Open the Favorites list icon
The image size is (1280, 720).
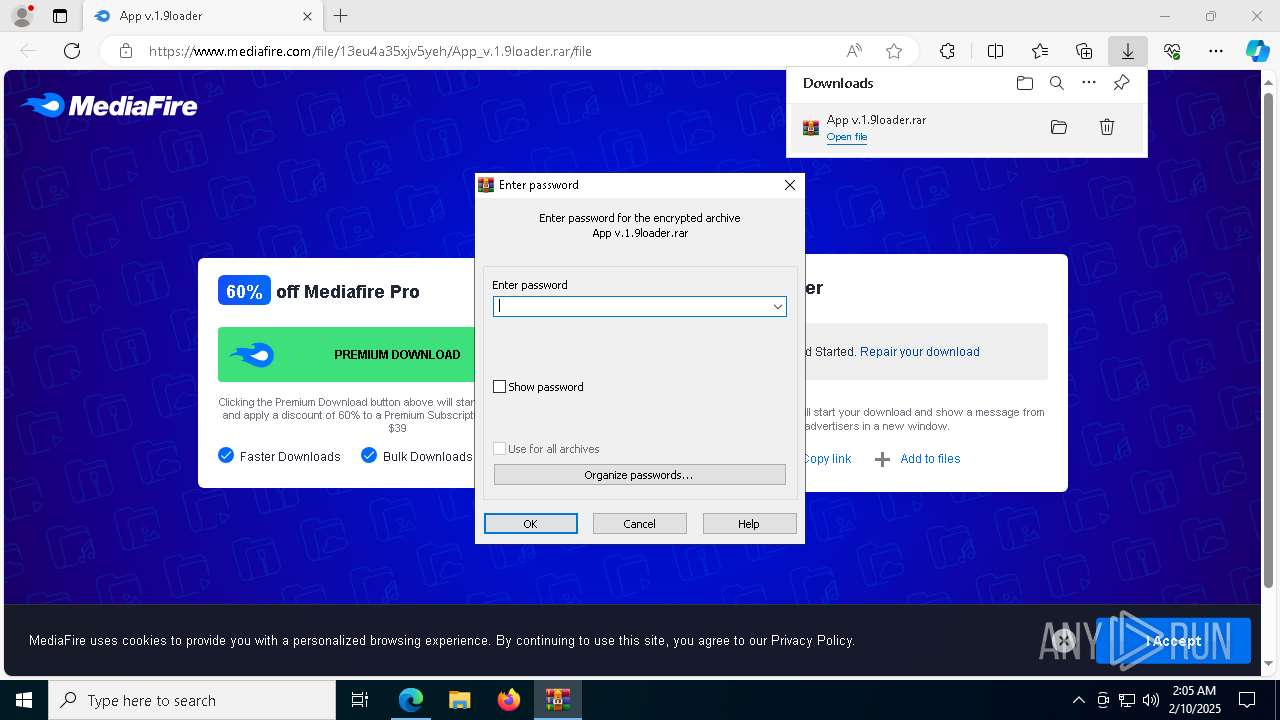point(1040,51)
